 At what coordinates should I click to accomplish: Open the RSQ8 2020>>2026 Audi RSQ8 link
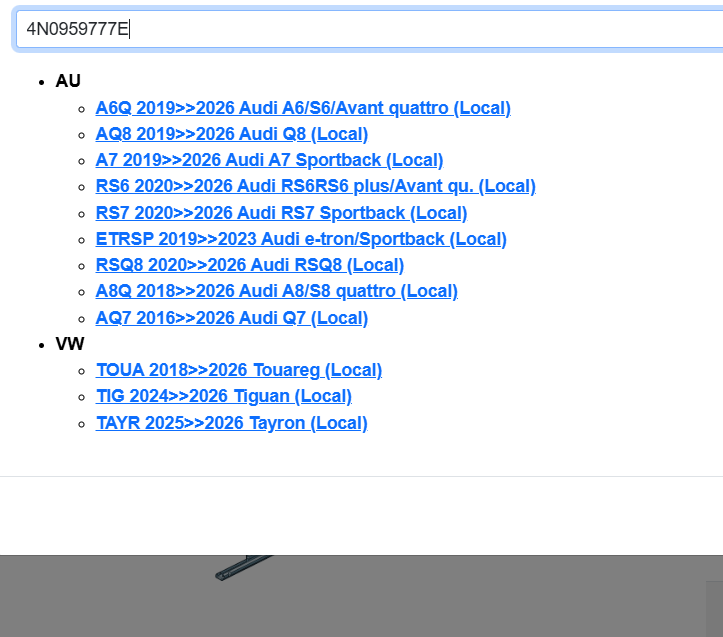click(x=249, y=265)
